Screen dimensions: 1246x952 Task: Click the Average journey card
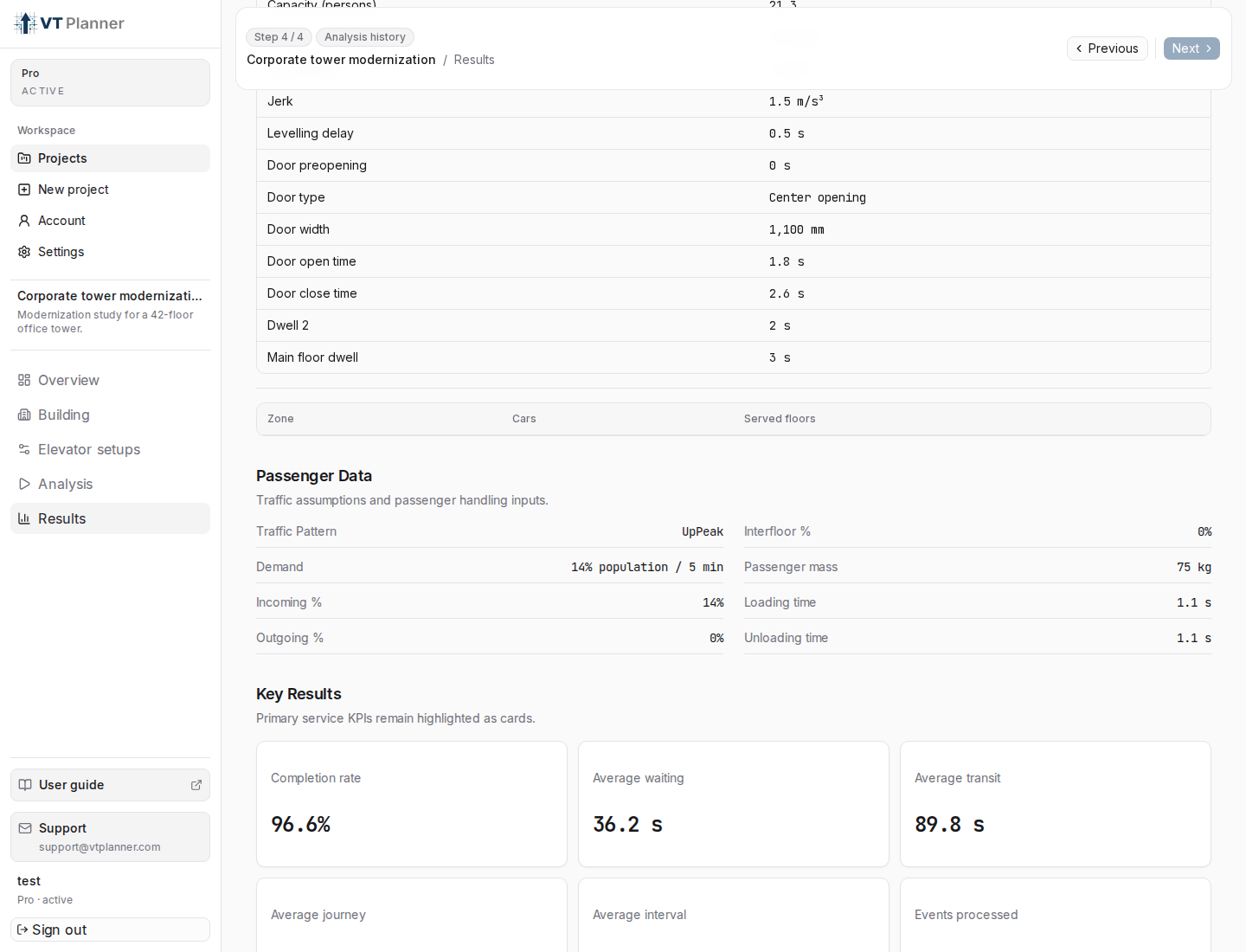click(x=412, y=915)
